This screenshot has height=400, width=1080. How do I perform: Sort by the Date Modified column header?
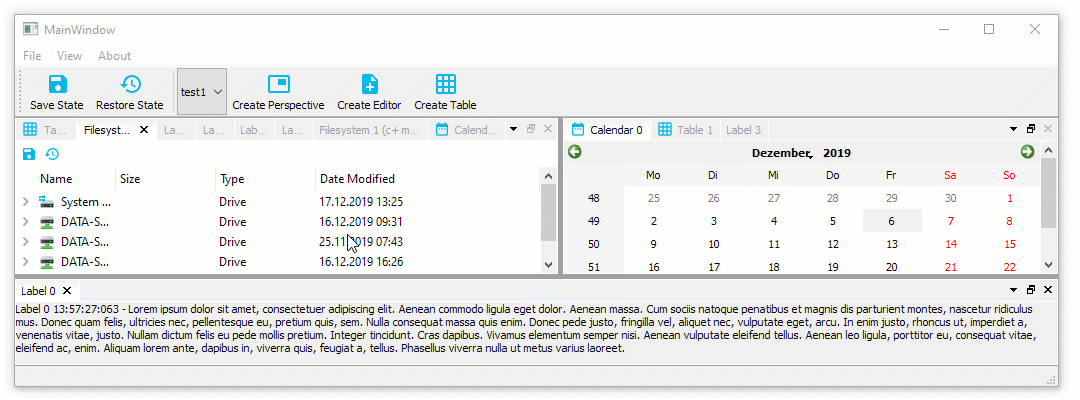(357, 179)
